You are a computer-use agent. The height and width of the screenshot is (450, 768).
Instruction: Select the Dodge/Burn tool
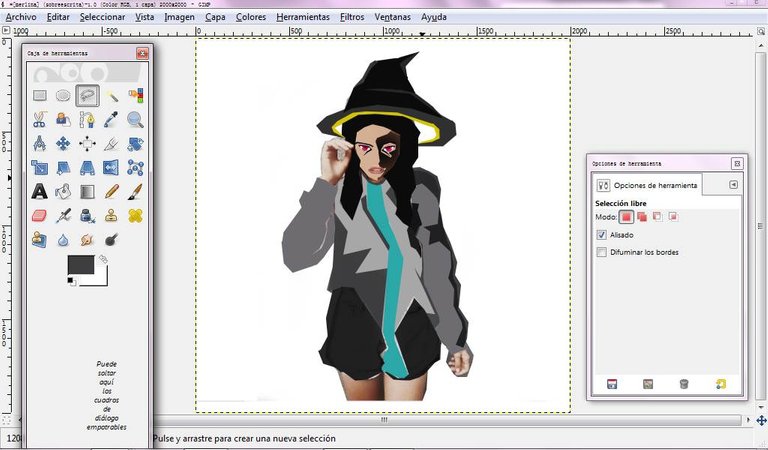111,239
